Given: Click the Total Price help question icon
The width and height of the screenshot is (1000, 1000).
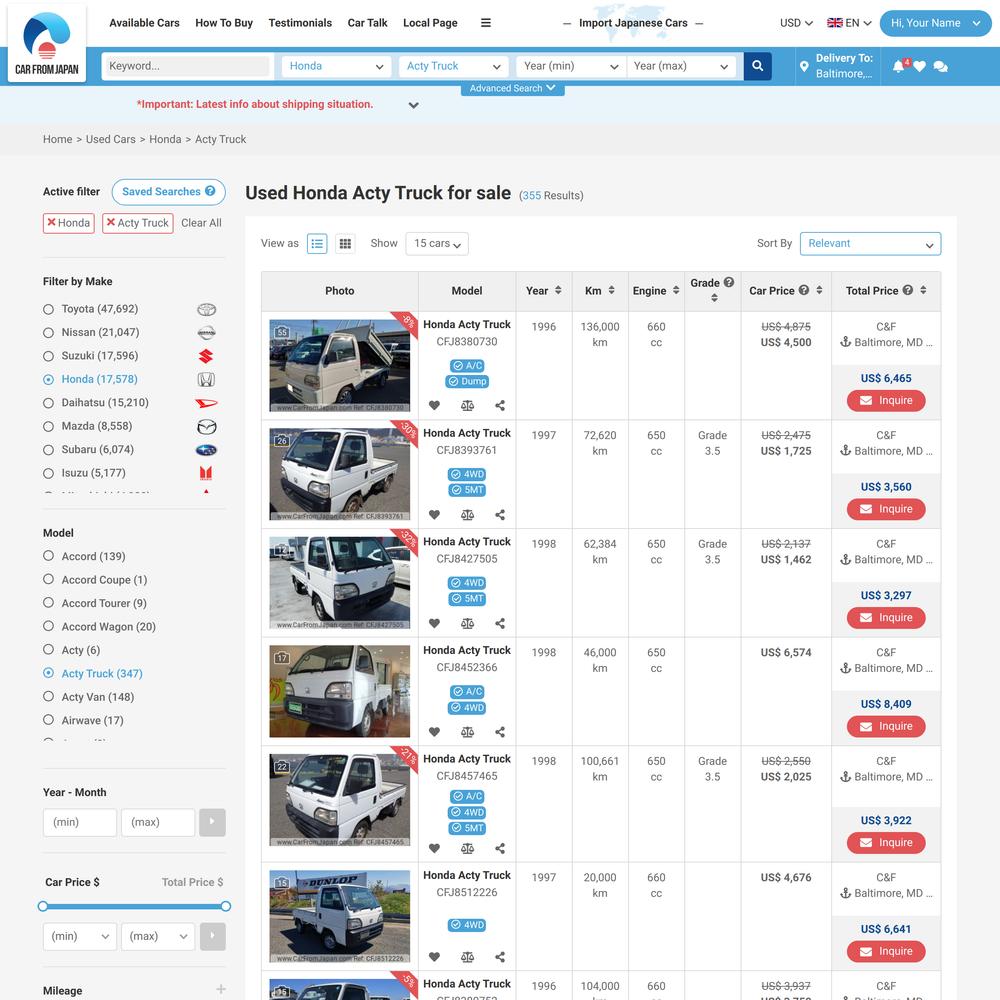Looking at the screenshot, I should [908, 290].
